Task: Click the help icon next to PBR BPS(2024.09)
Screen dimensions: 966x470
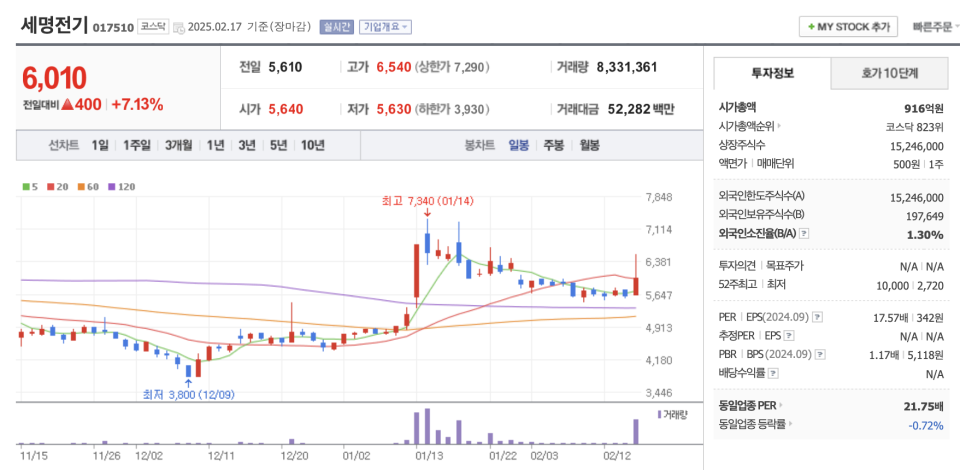Action: click(820, 354)
